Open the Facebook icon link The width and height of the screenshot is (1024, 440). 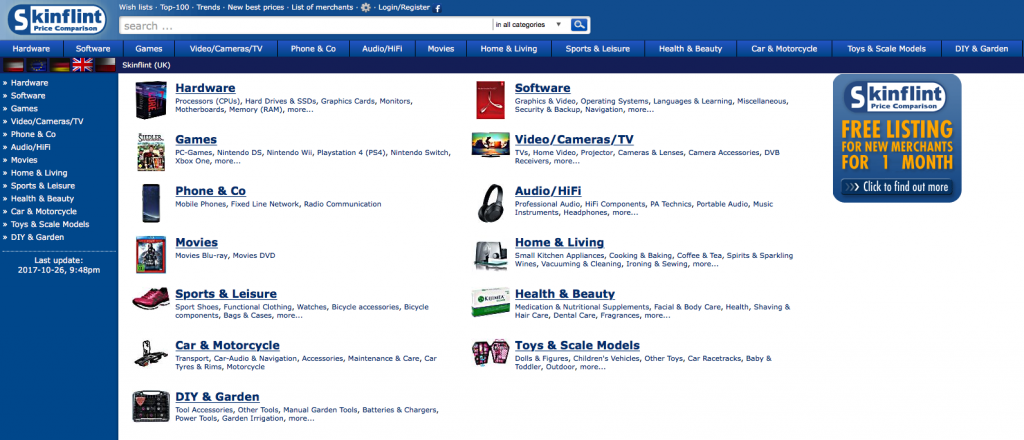click(x=438, y=8)
